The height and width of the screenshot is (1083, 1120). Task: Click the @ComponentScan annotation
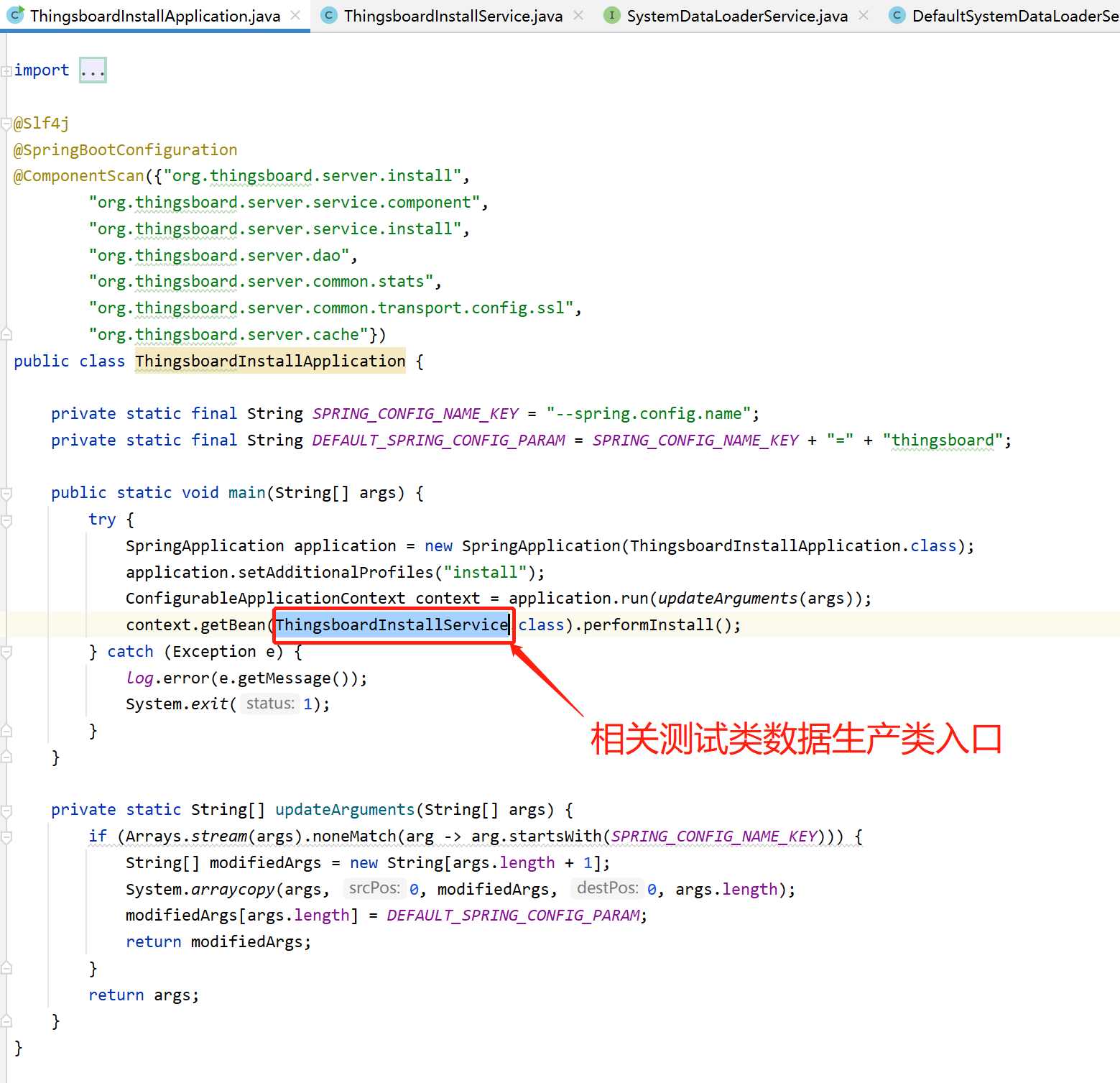[x=79, y=176]
